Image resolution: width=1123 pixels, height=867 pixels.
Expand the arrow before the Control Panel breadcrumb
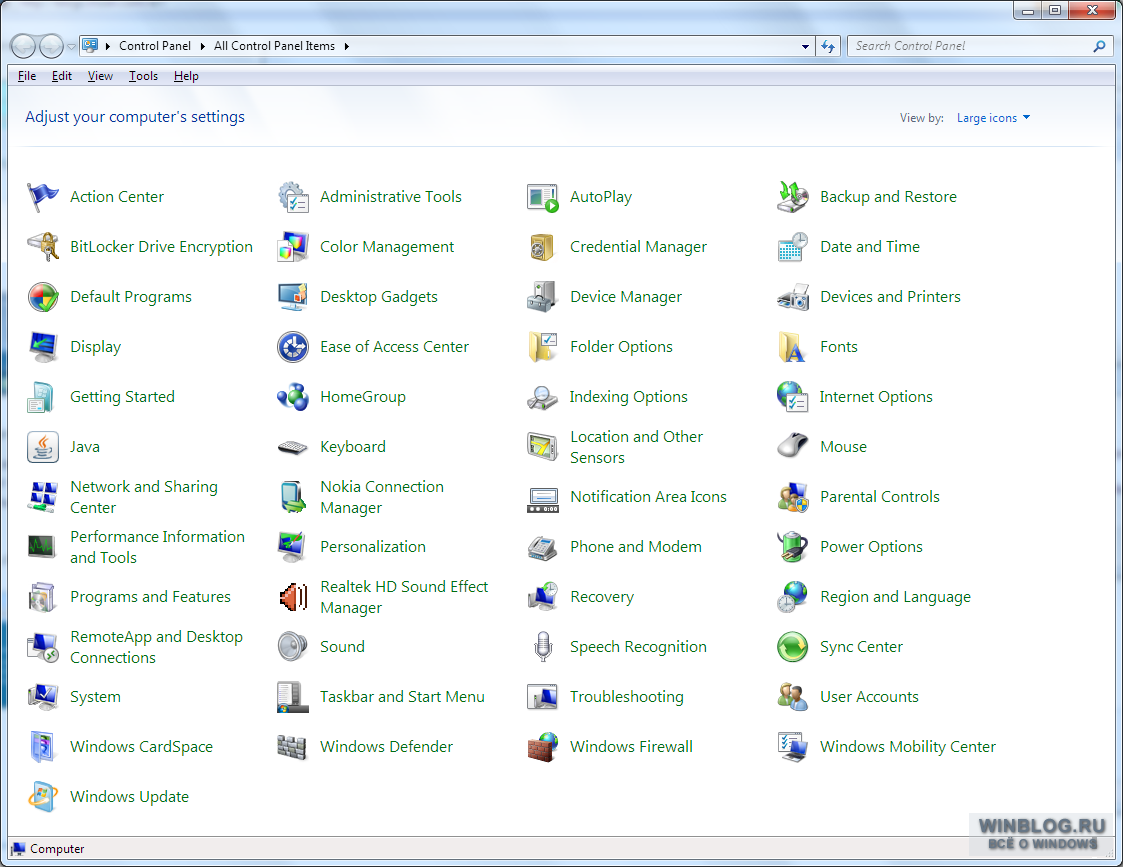click(x=107, y=47)
